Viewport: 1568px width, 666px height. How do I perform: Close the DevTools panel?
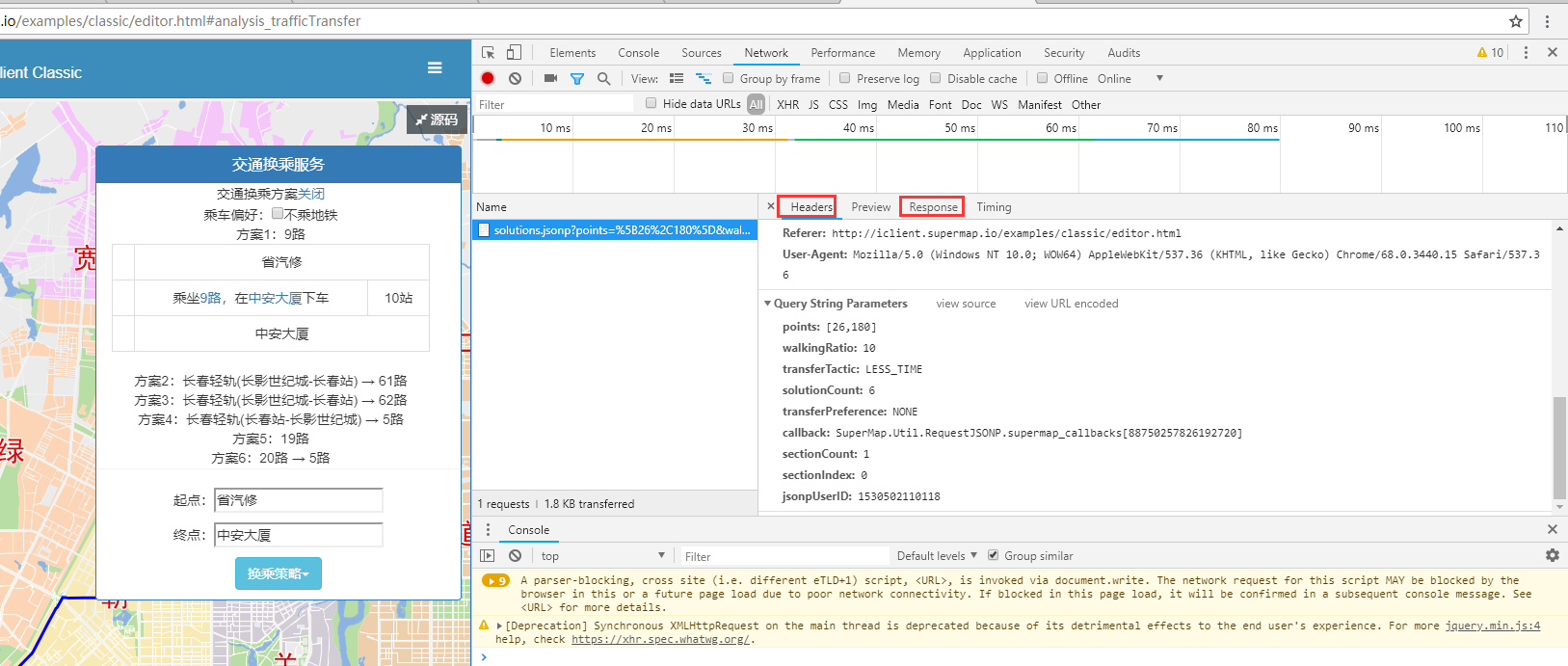(1553, 53)
